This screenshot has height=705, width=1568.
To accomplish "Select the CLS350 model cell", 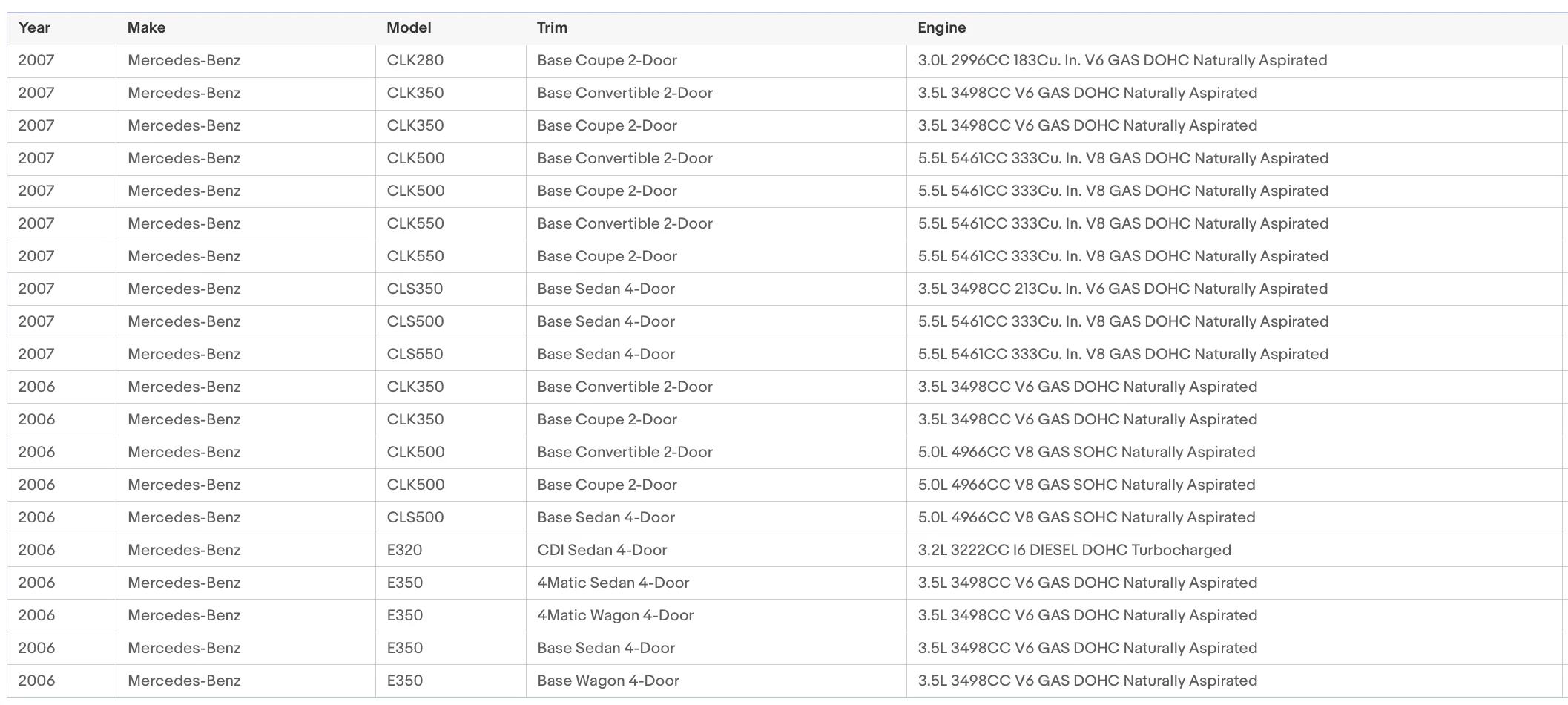I will 451,289.
